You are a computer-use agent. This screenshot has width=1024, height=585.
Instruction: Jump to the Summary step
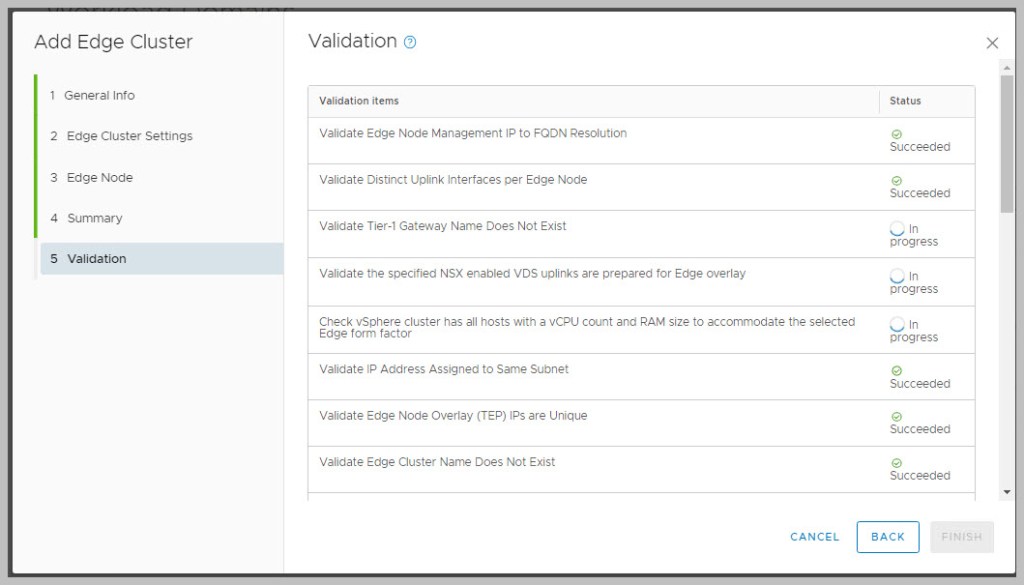tap(94, 218)
